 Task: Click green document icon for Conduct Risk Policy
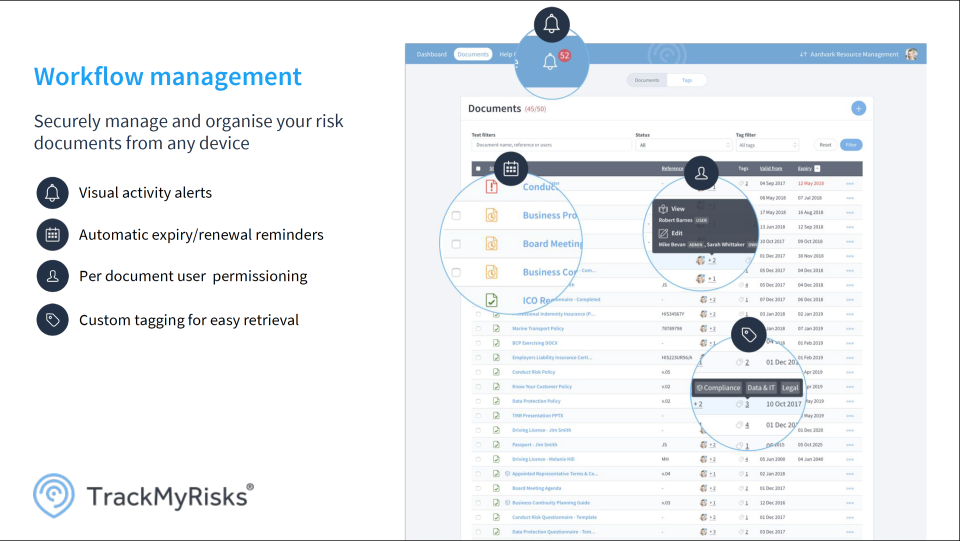coord(496,372)
